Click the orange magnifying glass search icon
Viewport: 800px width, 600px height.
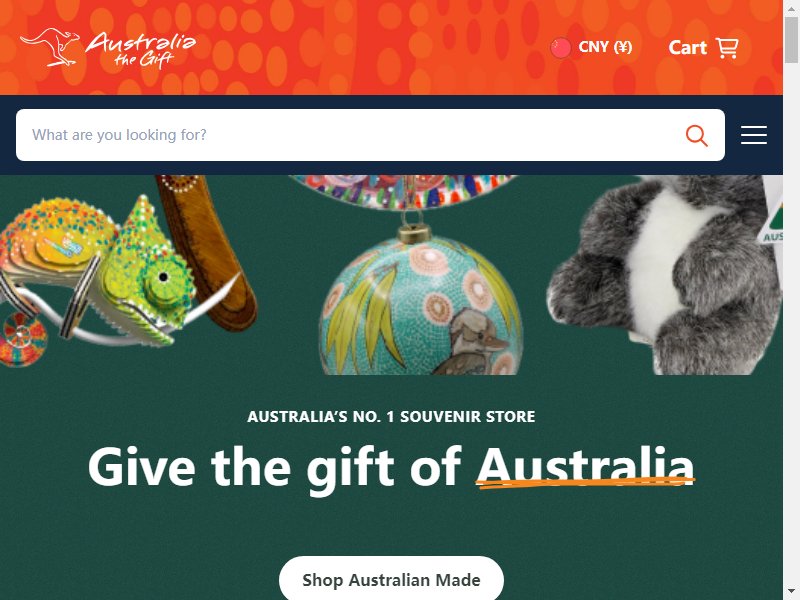point(696,135)
